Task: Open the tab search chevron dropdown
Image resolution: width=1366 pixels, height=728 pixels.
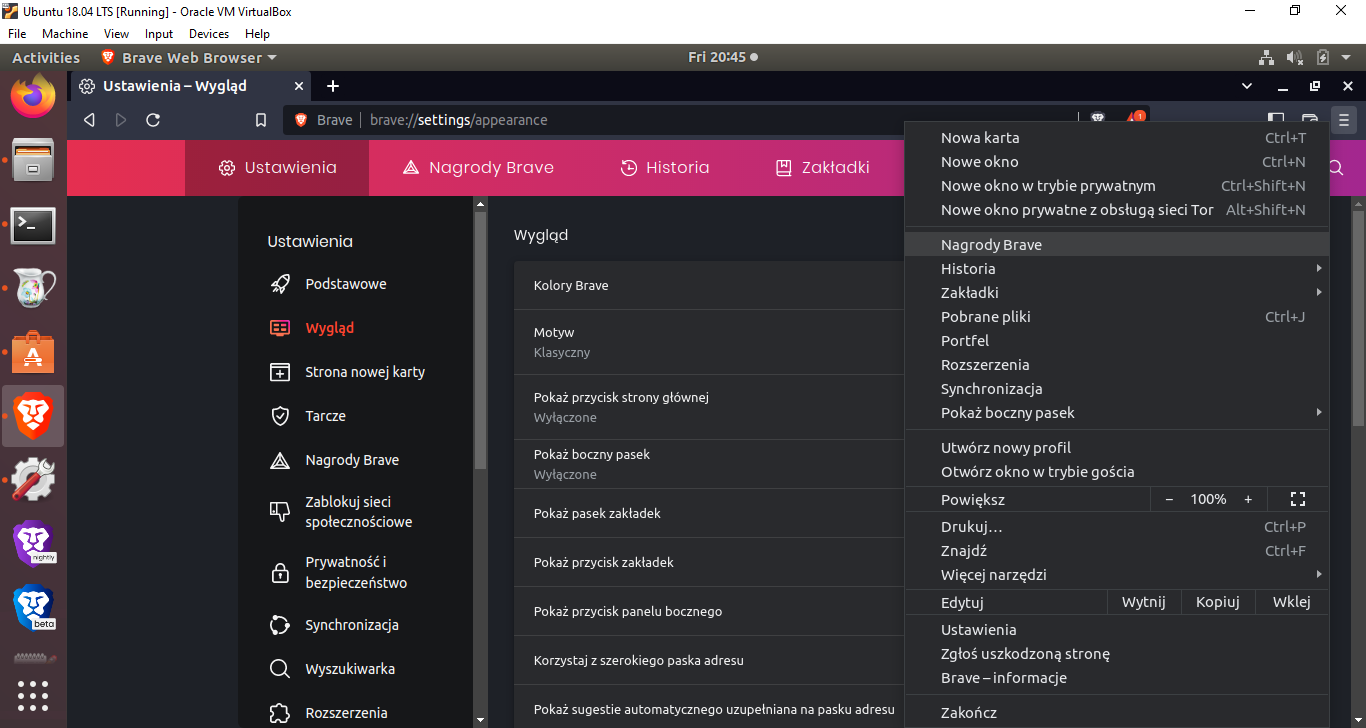Action: click(x=1247, y=86)
